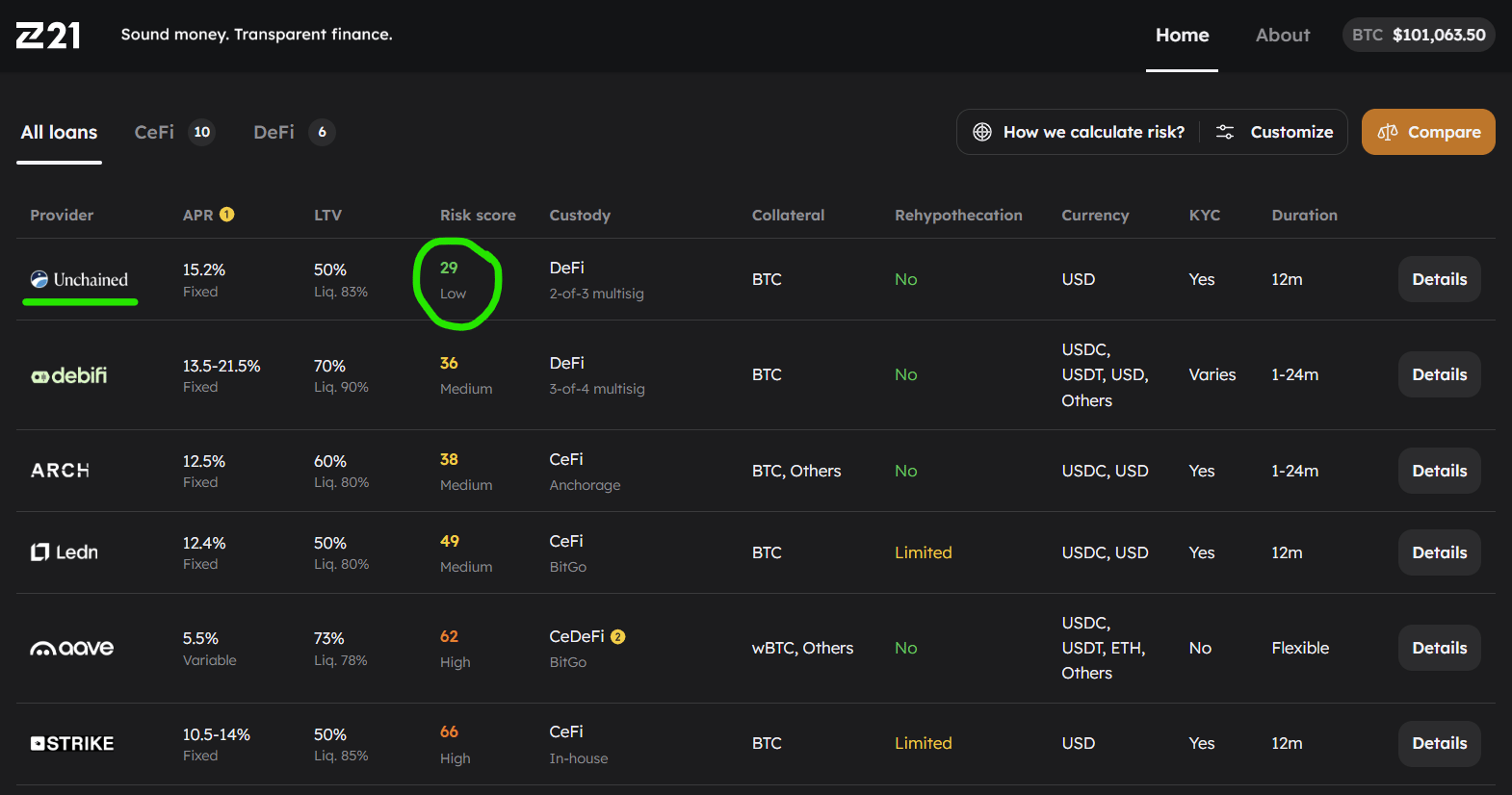Click the In-house custody text
Screen dimensions: 1512x795
pyautogui.click(x=579, y=758)
